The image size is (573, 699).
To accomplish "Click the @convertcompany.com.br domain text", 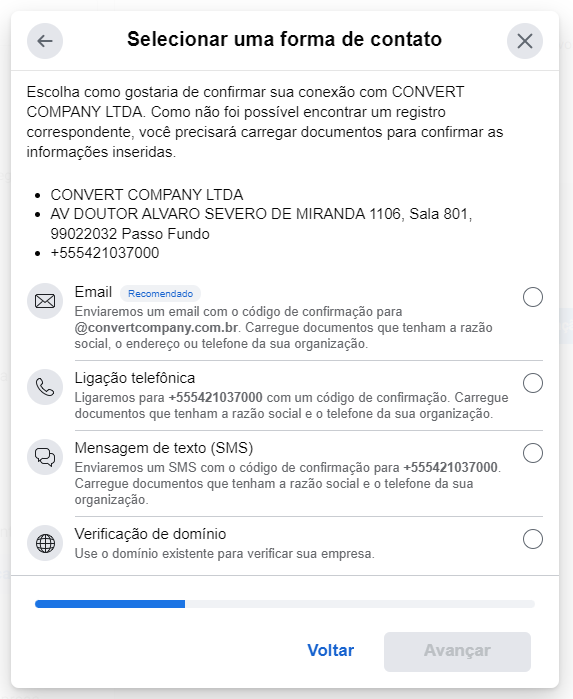I will 156,328.
